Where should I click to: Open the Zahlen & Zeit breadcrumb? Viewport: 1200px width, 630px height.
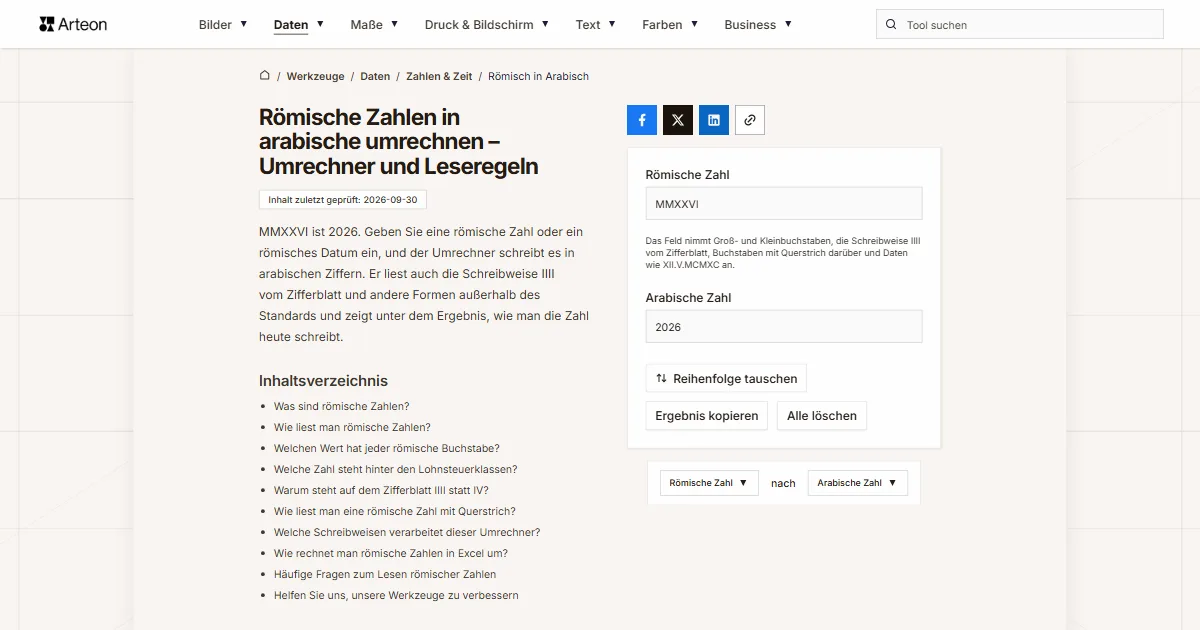coord(439,76)
